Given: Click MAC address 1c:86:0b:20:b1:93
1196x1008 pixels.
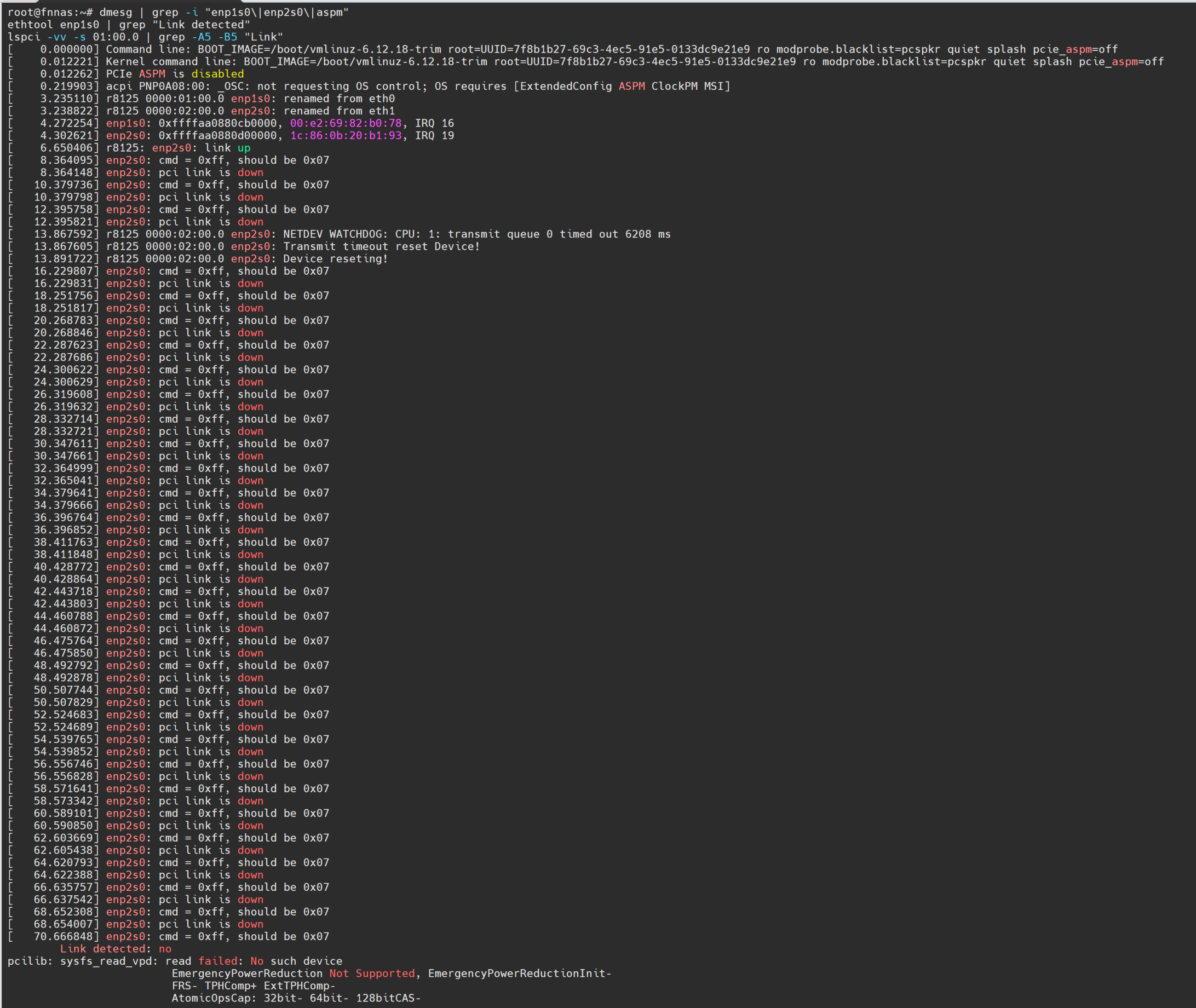Looking at the screenshot, I should (x=345, y=135).
